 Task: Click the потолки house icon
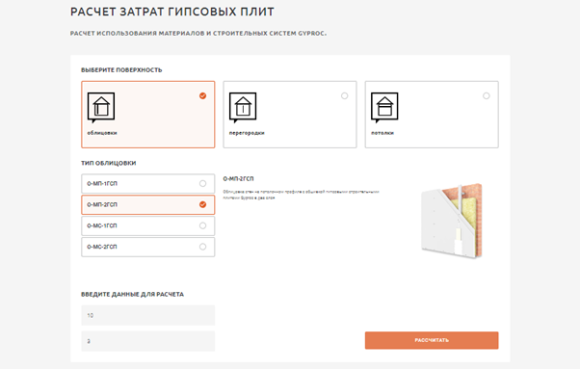(384, 107)
